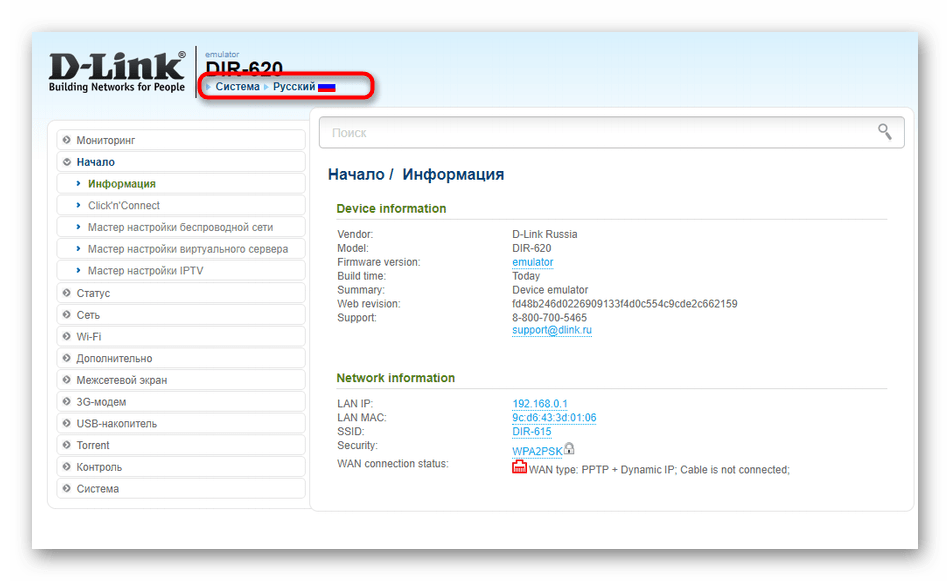This screenshot has width=950, height=581.
Task: Click the Build time Today value
Action: point(526,276)
